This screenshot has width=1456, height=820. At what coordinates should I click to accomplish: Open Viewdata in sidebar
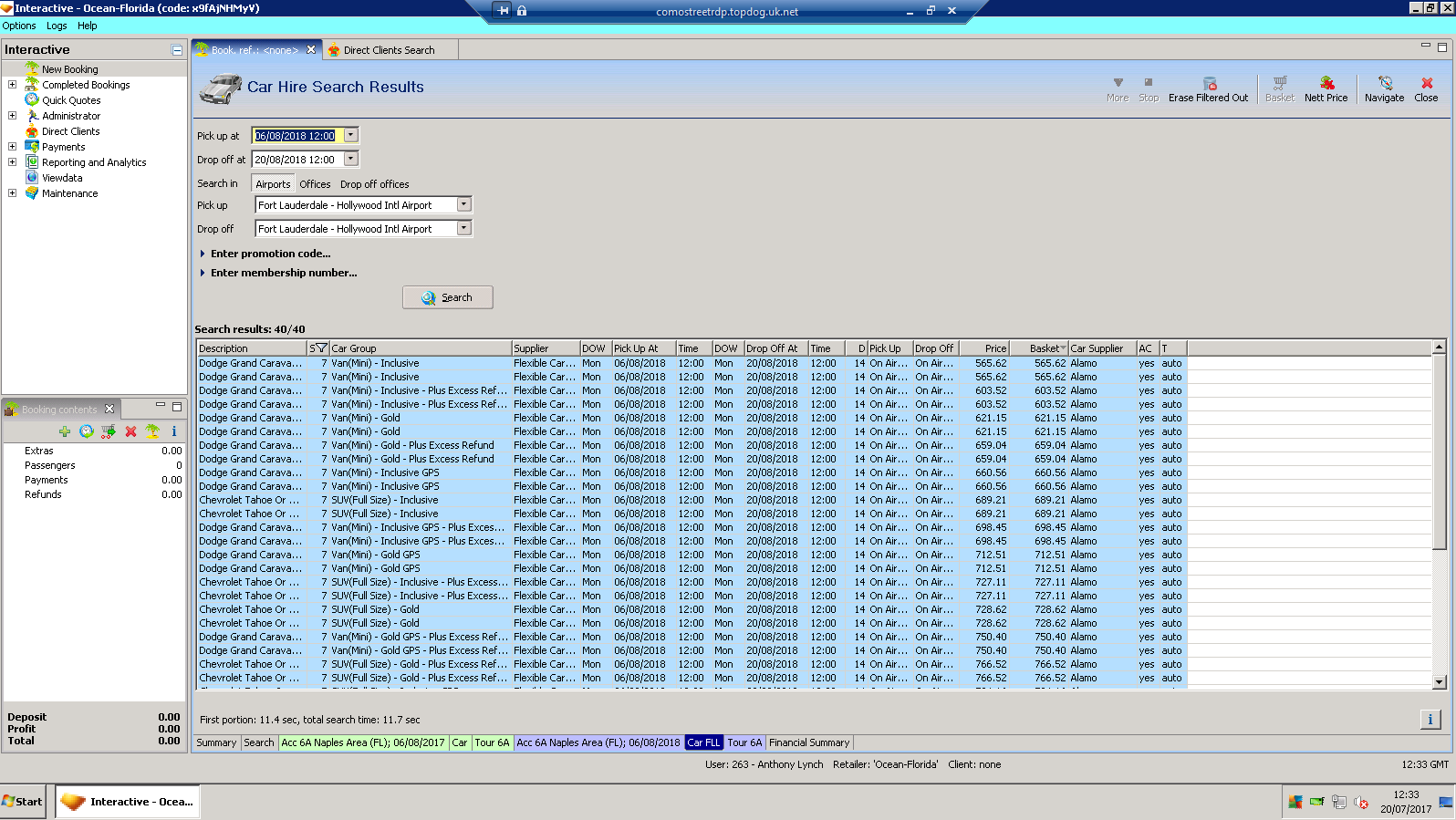coord(62,177)
